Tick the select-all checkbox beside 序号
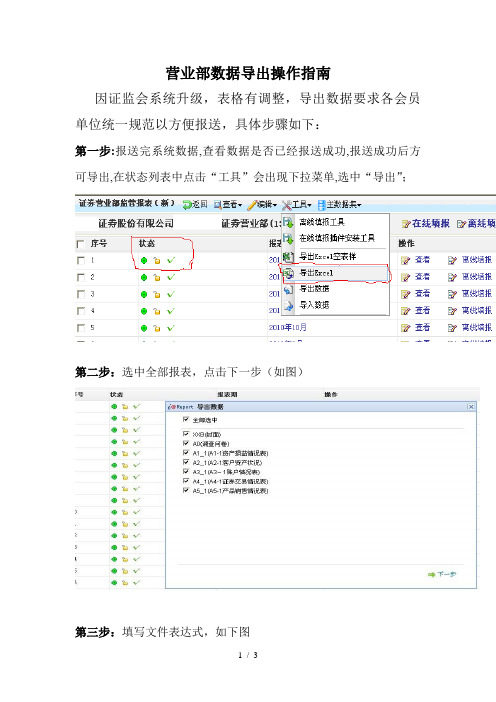This screenshot has width=496, height=702. (81, 244)
